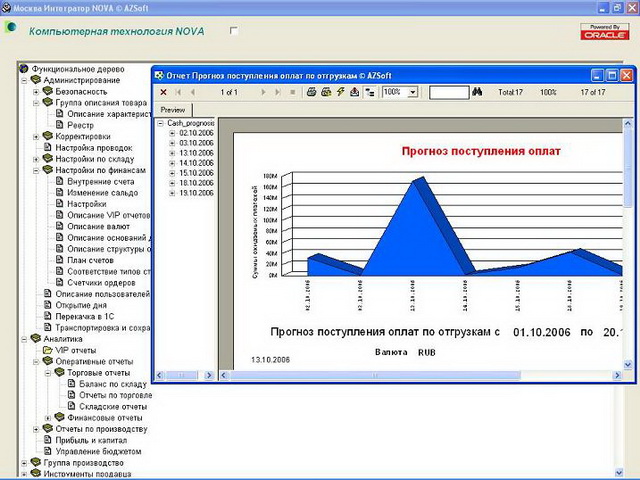Maximize the report window
This screenshot has height=480, width=640.
pos(612,75)
